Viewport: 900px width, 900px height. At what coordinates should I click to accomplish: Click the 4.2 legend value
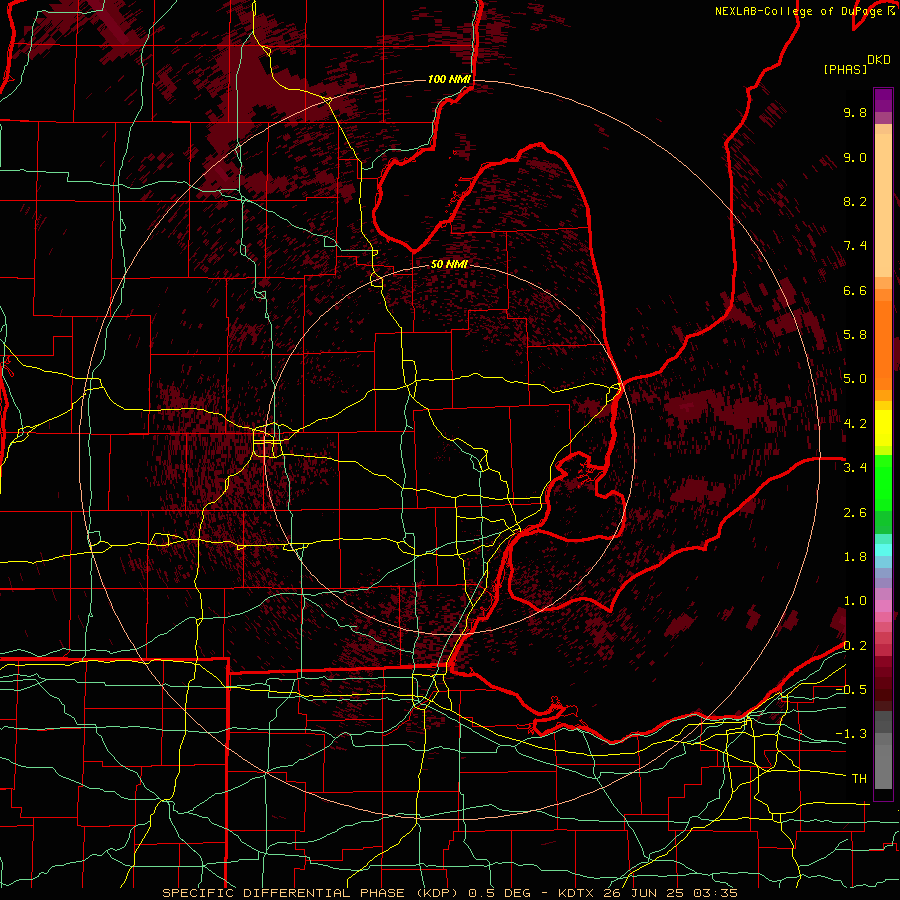pos(855,424)
